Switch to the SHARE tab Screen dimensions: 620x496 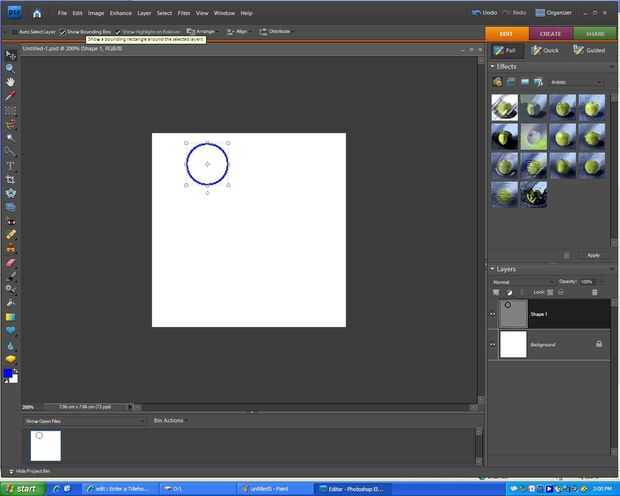coord(595,34)
